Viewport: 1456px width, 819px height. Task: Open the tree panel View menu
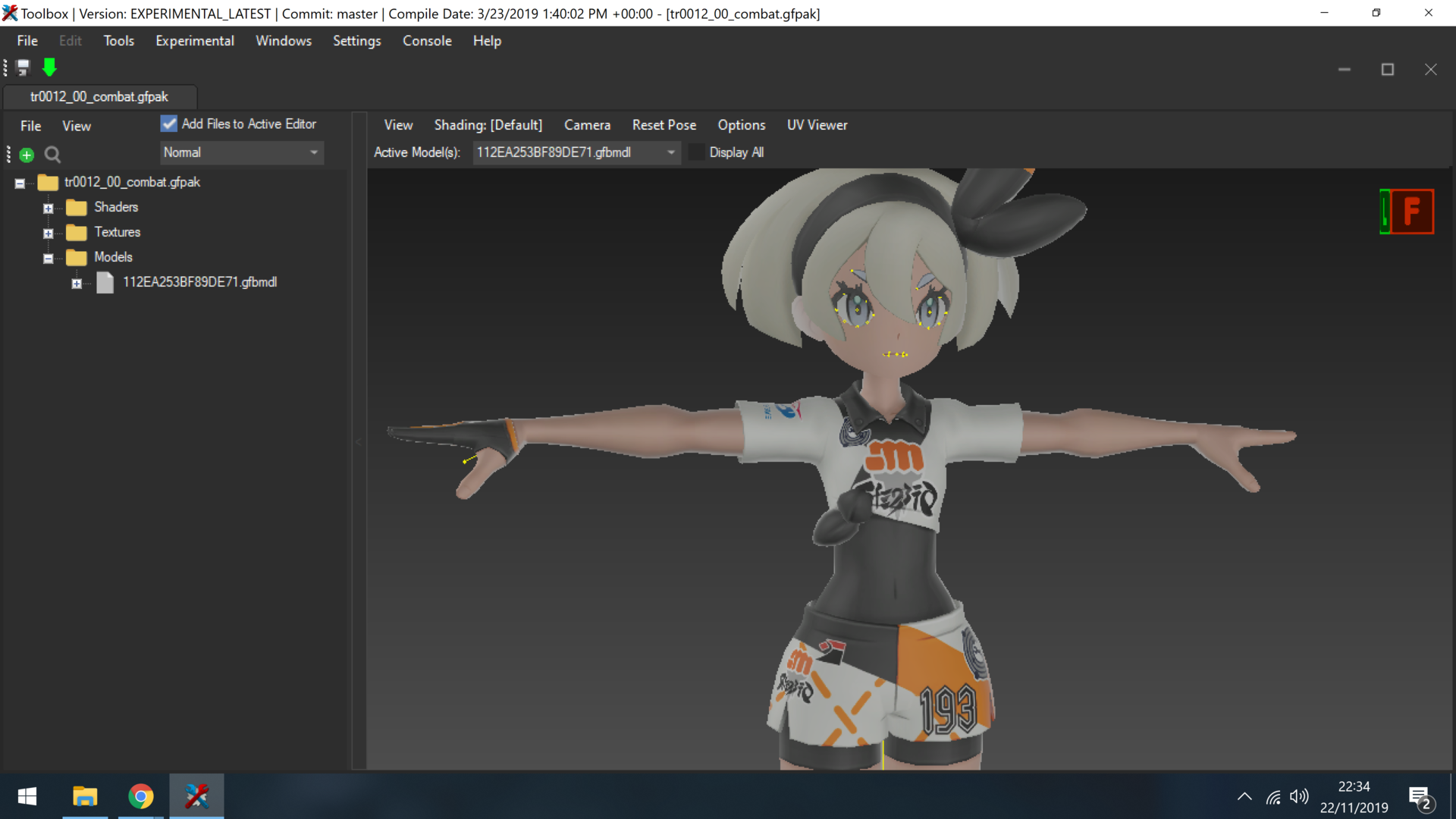tap(77, 126)
